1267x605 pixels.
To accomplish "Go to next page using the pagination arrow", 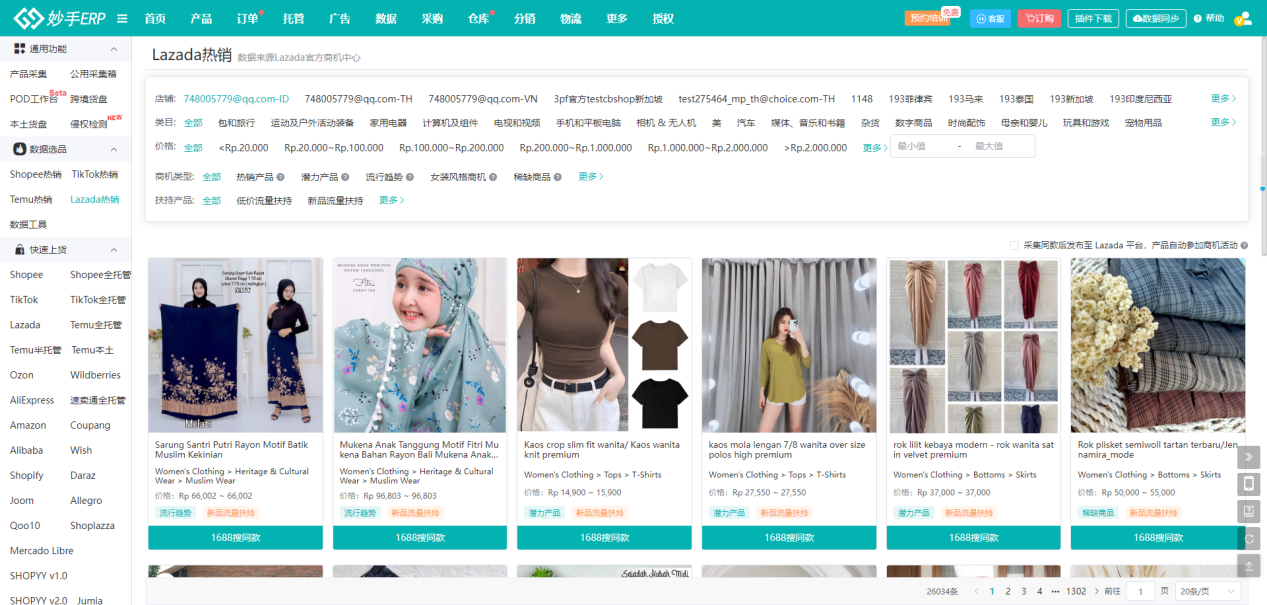I will coord(1097,591).
